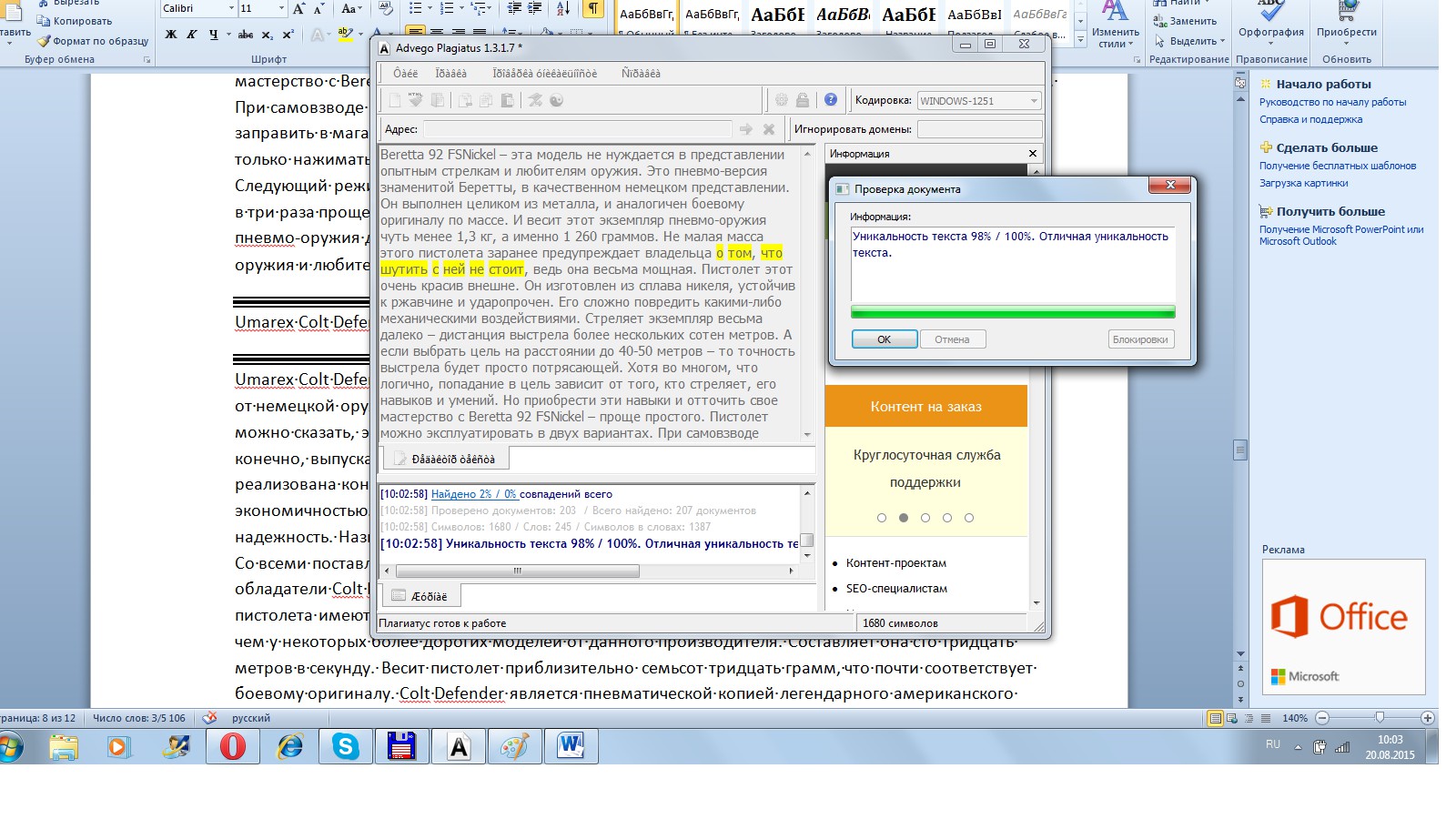Open the Select dropdown in Editing group
Screen dimensions: 1456x819
pyautogui.click(x=1189, y=41)
